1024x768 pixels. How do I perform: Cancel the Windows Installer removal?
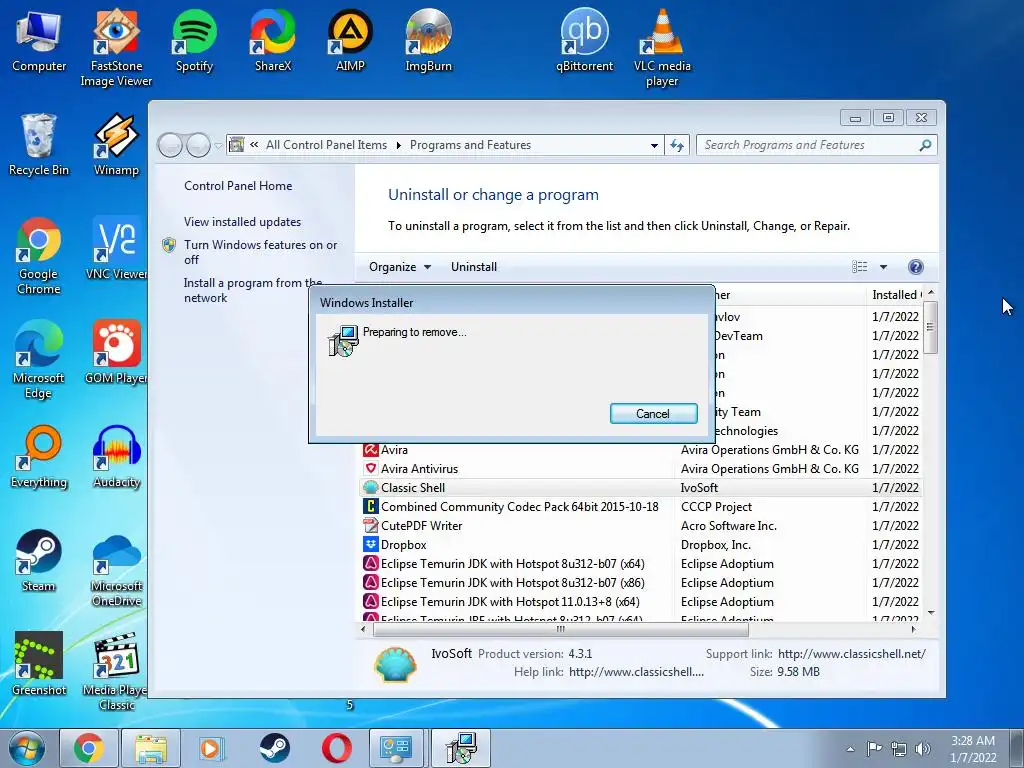click(653, 413)
